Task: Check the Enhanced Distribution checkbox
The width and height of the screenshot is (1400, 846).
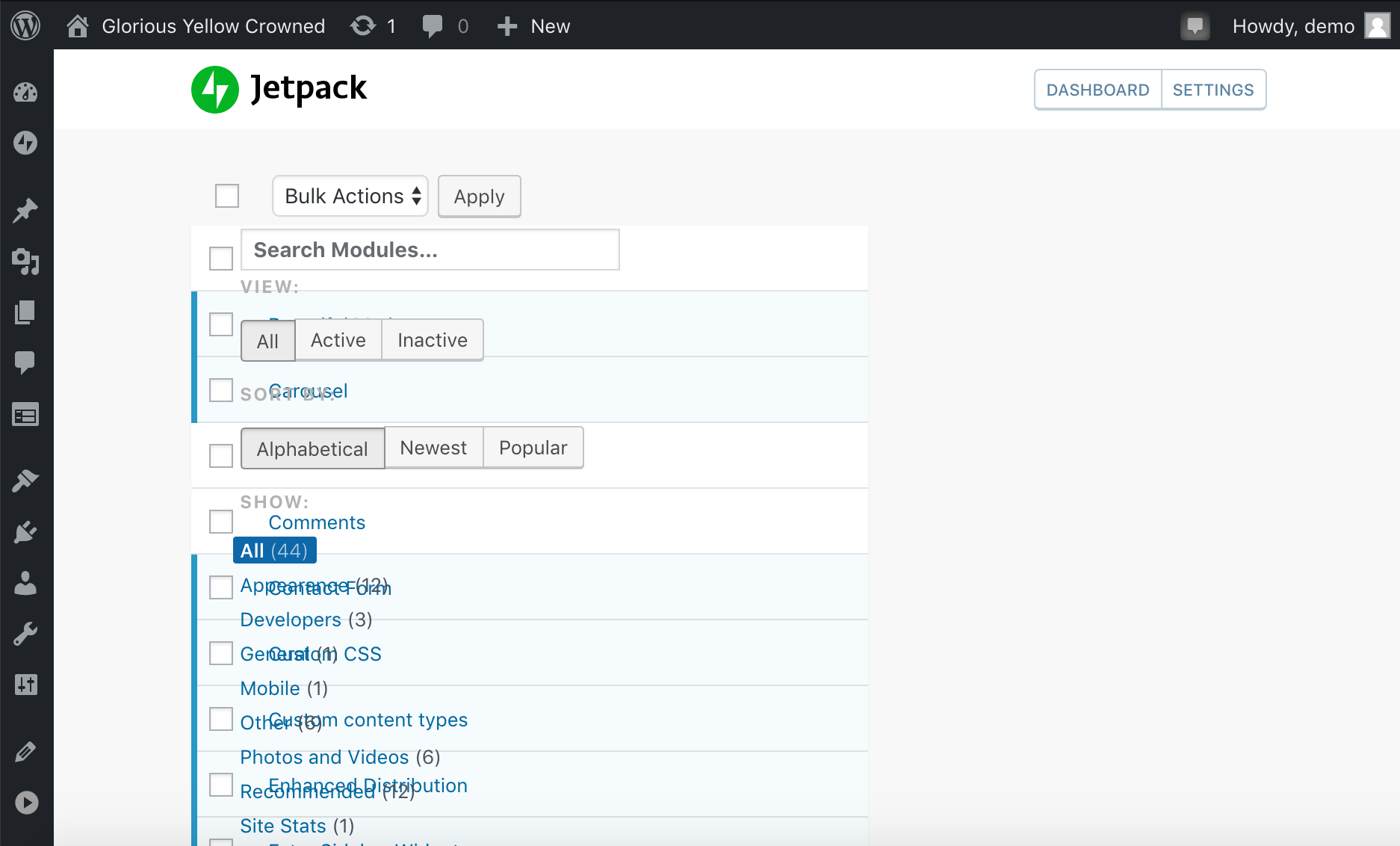Action: coord(221,785)
